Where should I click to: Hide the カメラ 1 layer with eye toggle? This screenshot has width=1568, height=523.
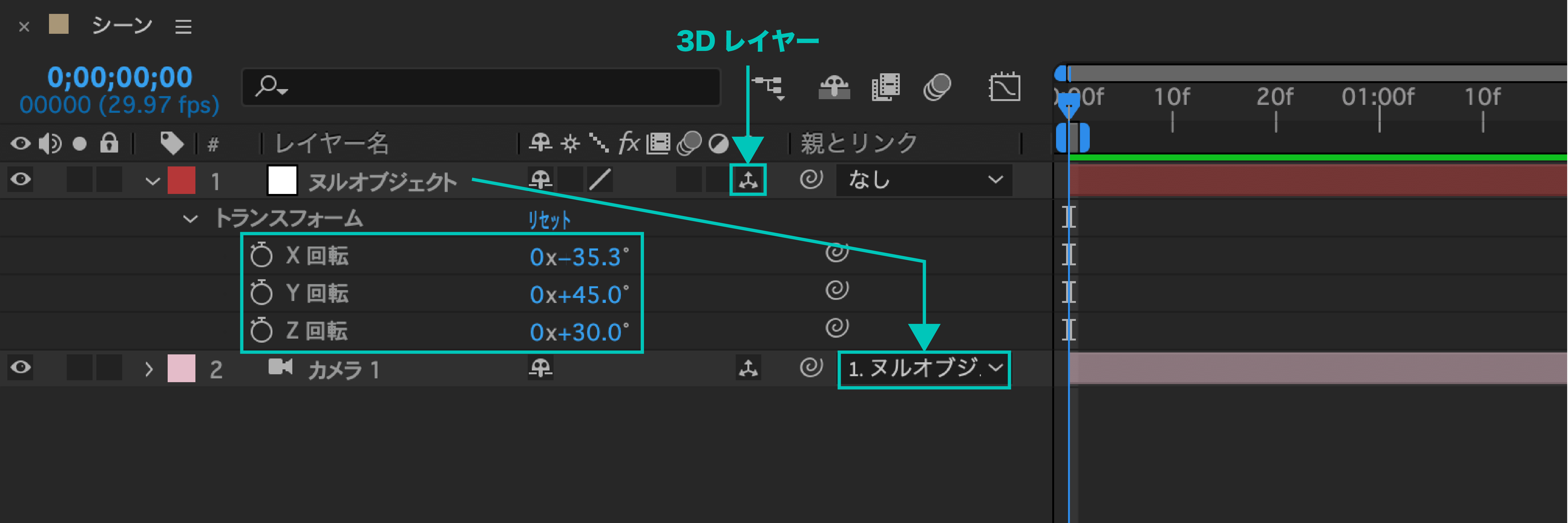(21, 367)
